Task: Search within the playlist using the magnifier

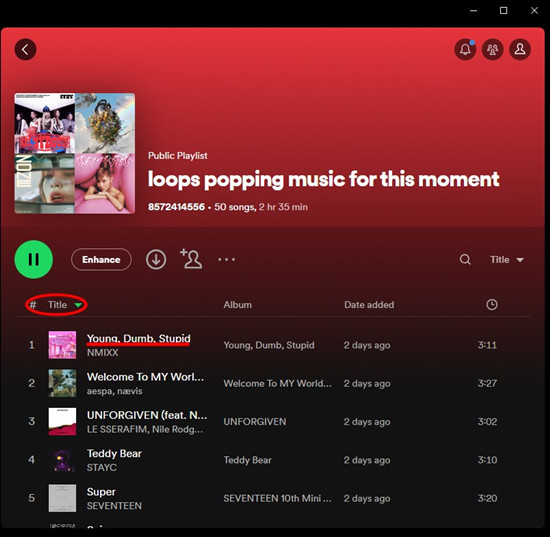Action: [x=465, y=260]
